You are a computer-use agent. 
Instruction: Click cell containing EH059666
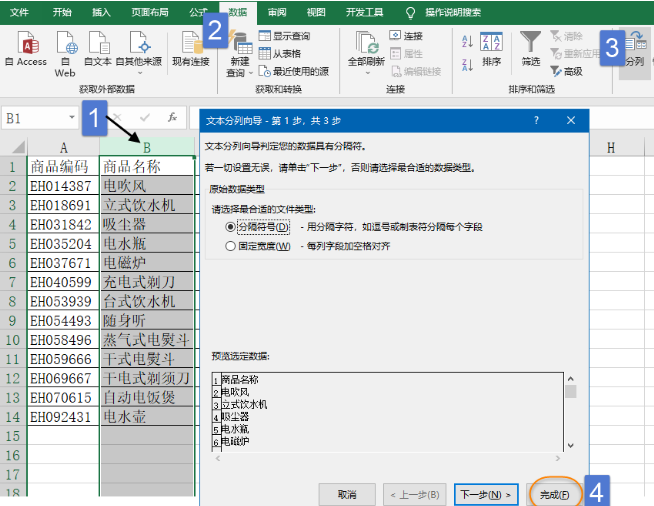[63, 359]
